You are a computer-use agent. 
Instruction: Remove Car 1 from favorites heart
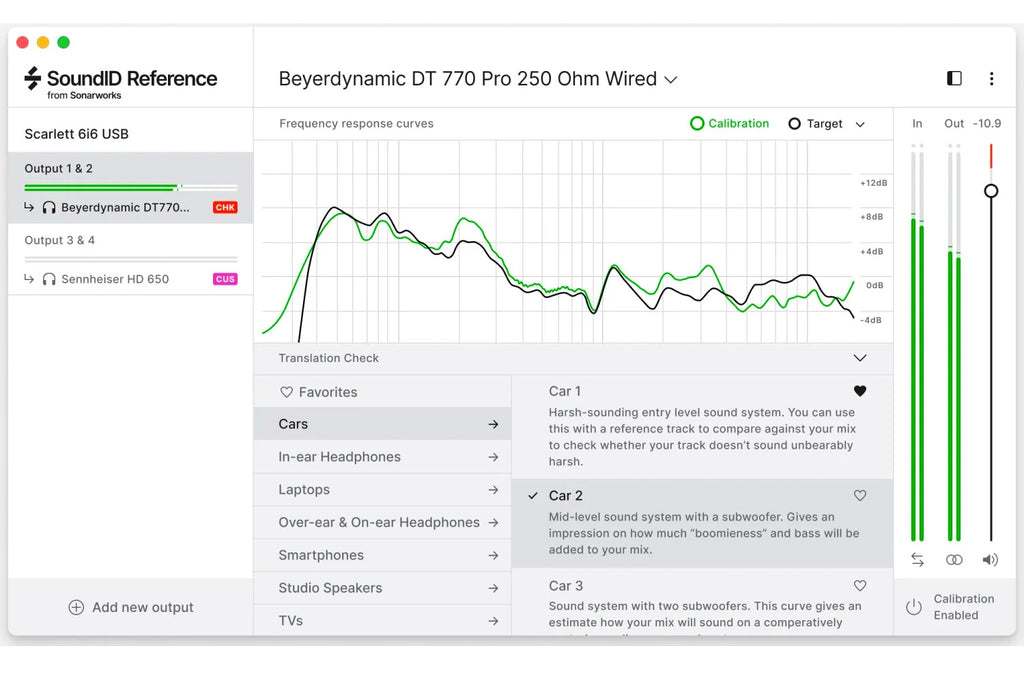860,391
